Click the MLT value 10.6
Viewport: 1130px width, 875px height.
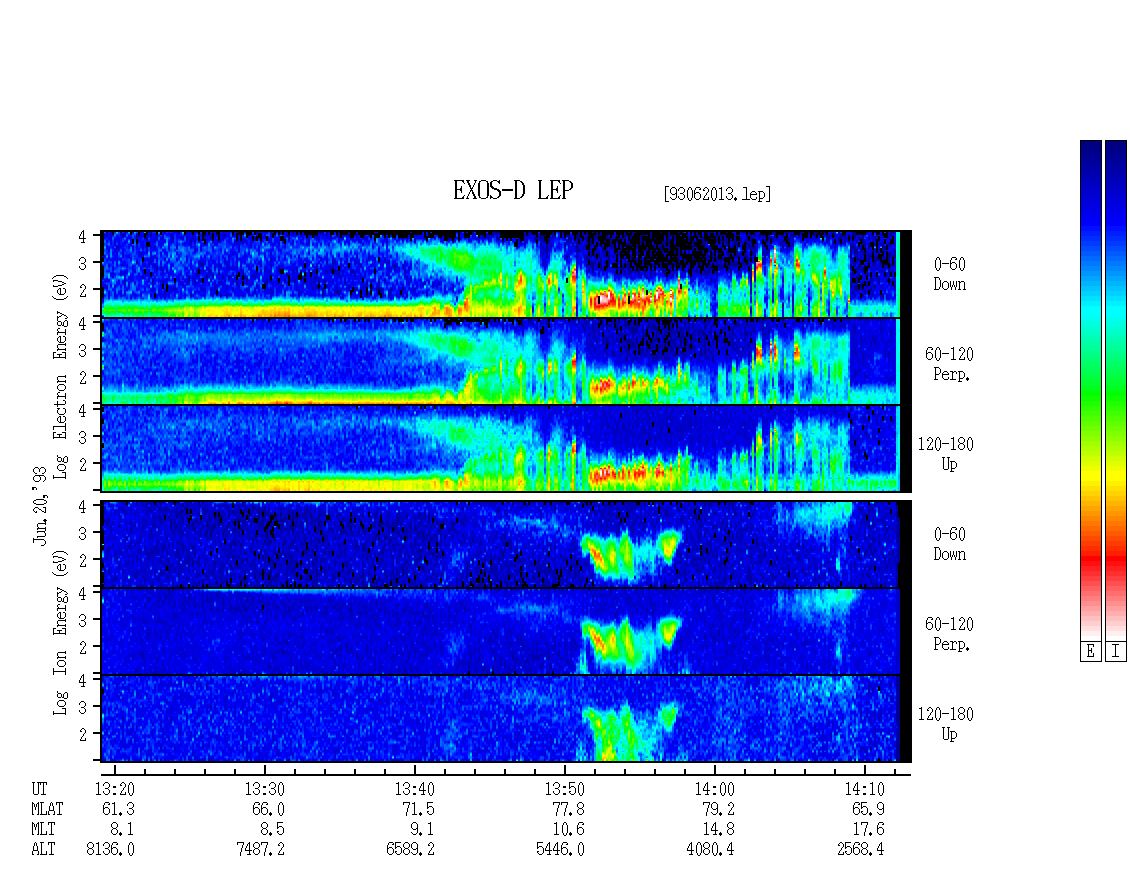[x=568, y=830]
